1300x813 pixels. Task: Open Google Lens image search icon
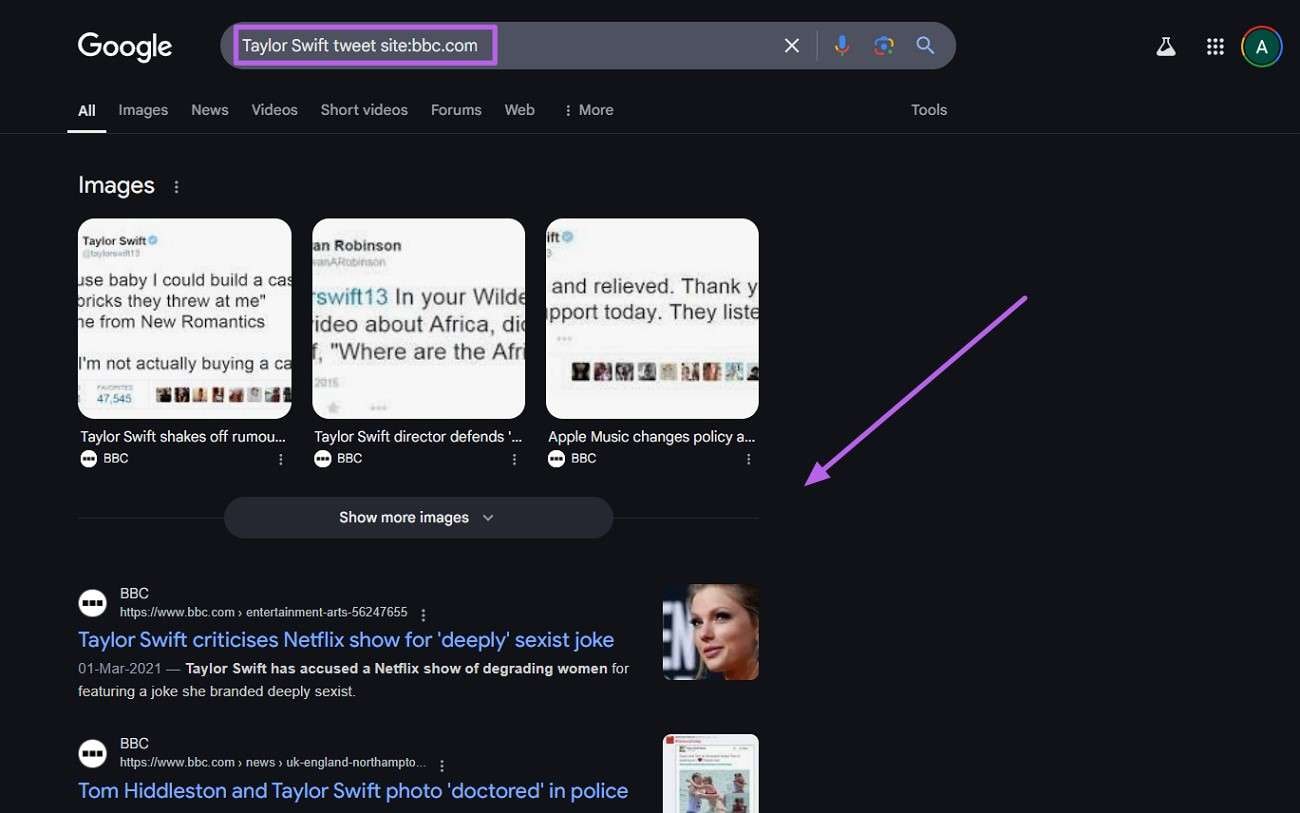883,46
